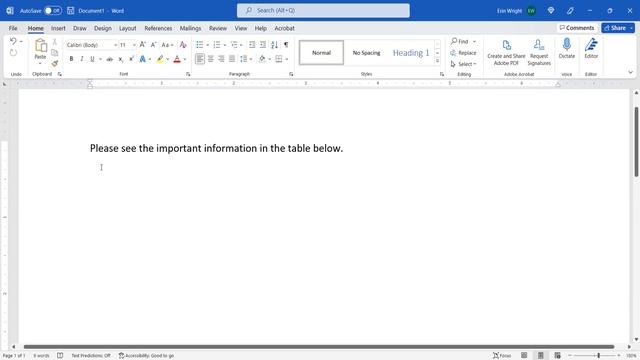Click Replace in Editing group
Viewport: 640px width, 360px height.
pyautogui.click(x=463, y=53)
